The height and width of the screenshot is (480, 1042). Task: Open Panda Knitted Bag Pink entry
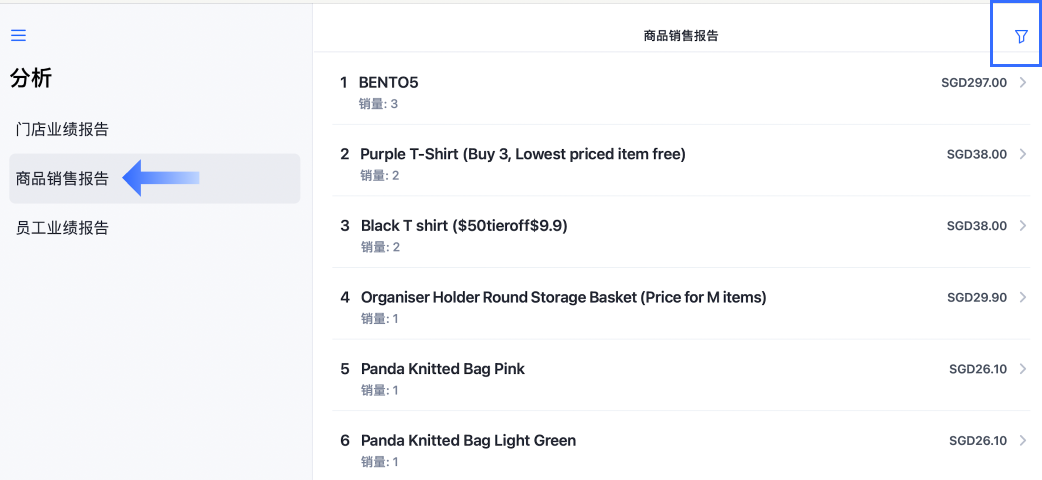coord(680,375)
